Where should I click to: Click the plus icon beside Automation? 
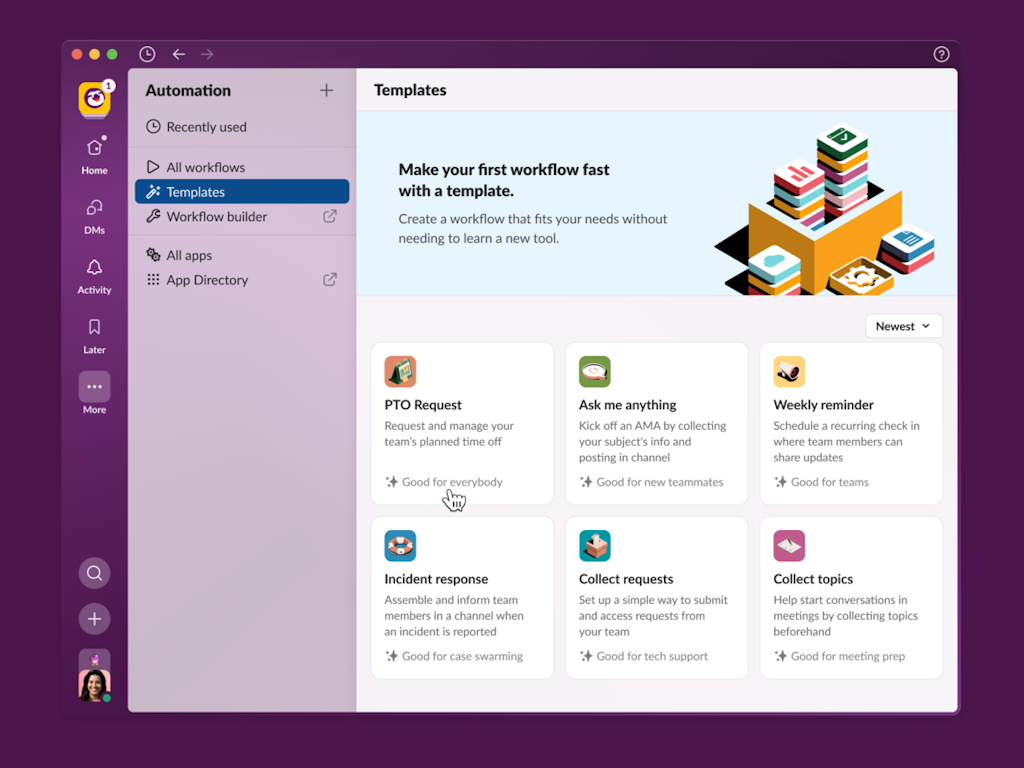pos(326,90)
